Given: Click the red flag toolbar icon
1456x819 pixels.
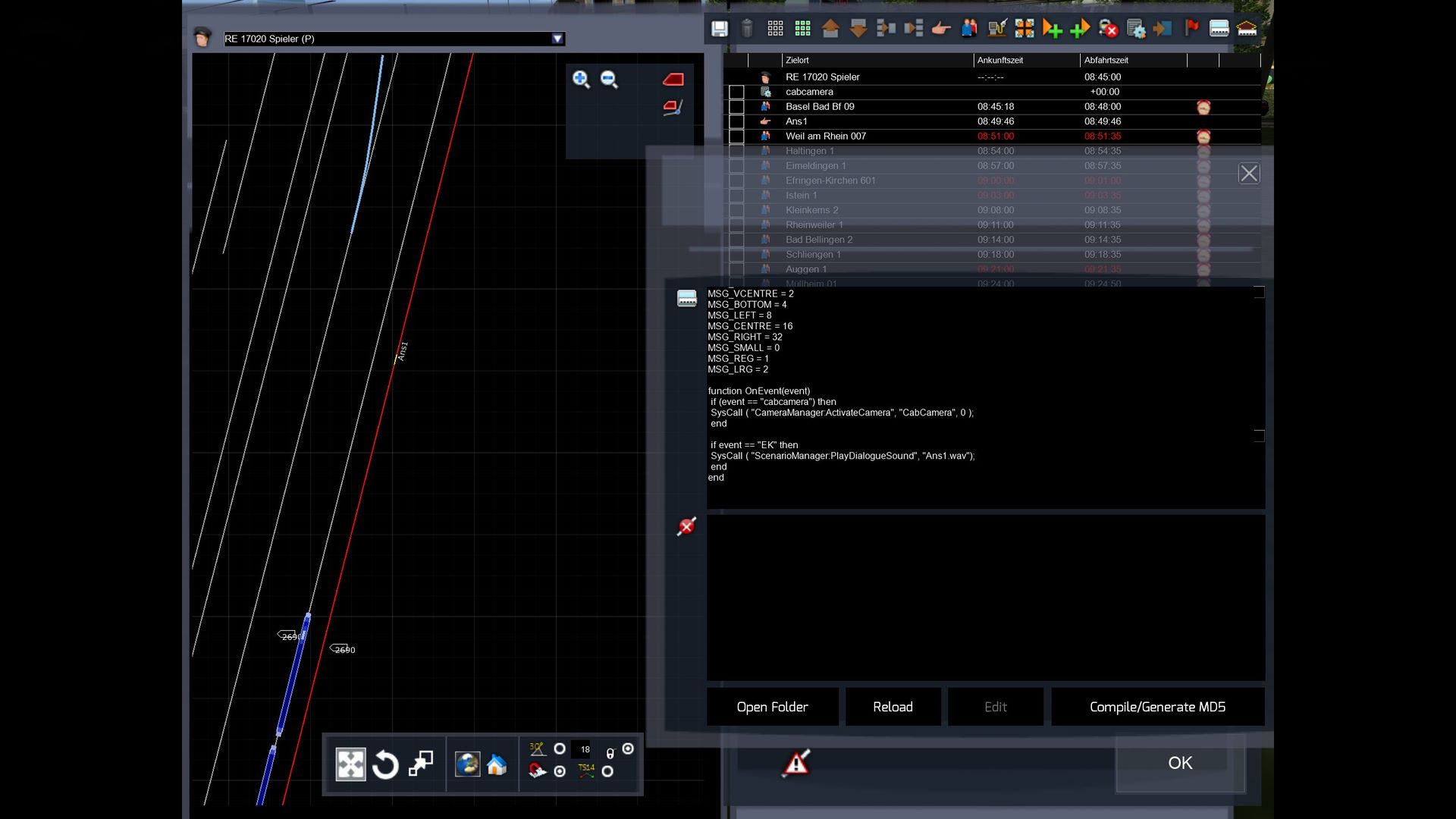Looking at the screenshot, I should [1191, 29].
